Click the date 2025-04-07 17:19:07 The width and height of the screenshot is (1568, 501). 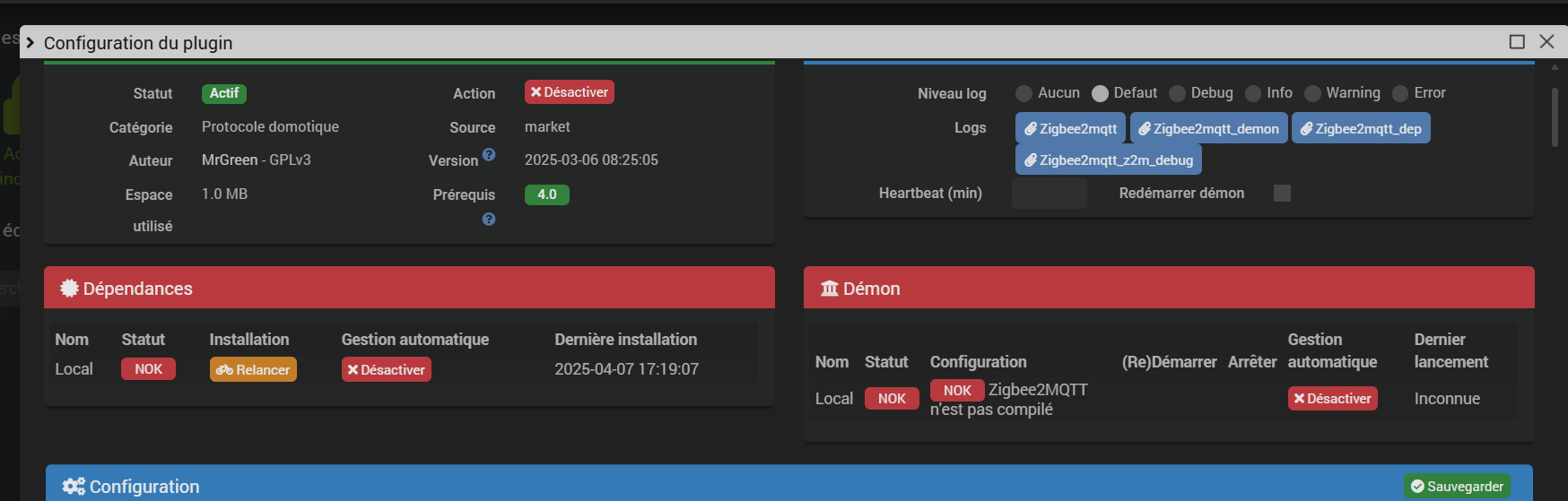[x=626, y=369]
